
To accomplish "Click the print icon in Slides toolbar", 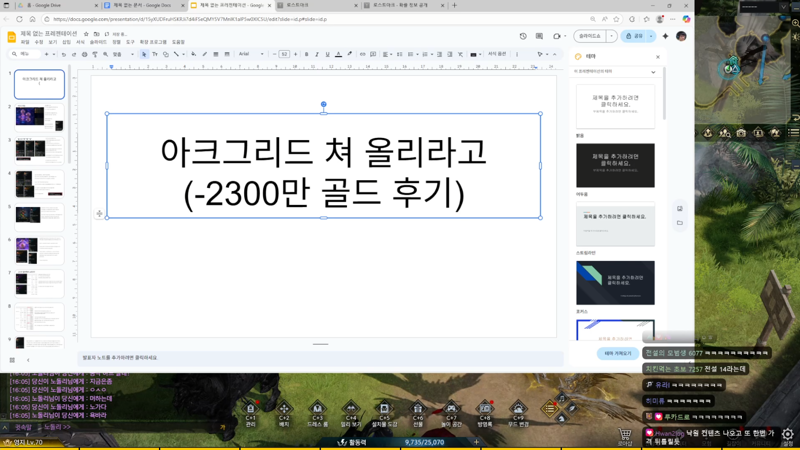I will click(x=84, y=54).
